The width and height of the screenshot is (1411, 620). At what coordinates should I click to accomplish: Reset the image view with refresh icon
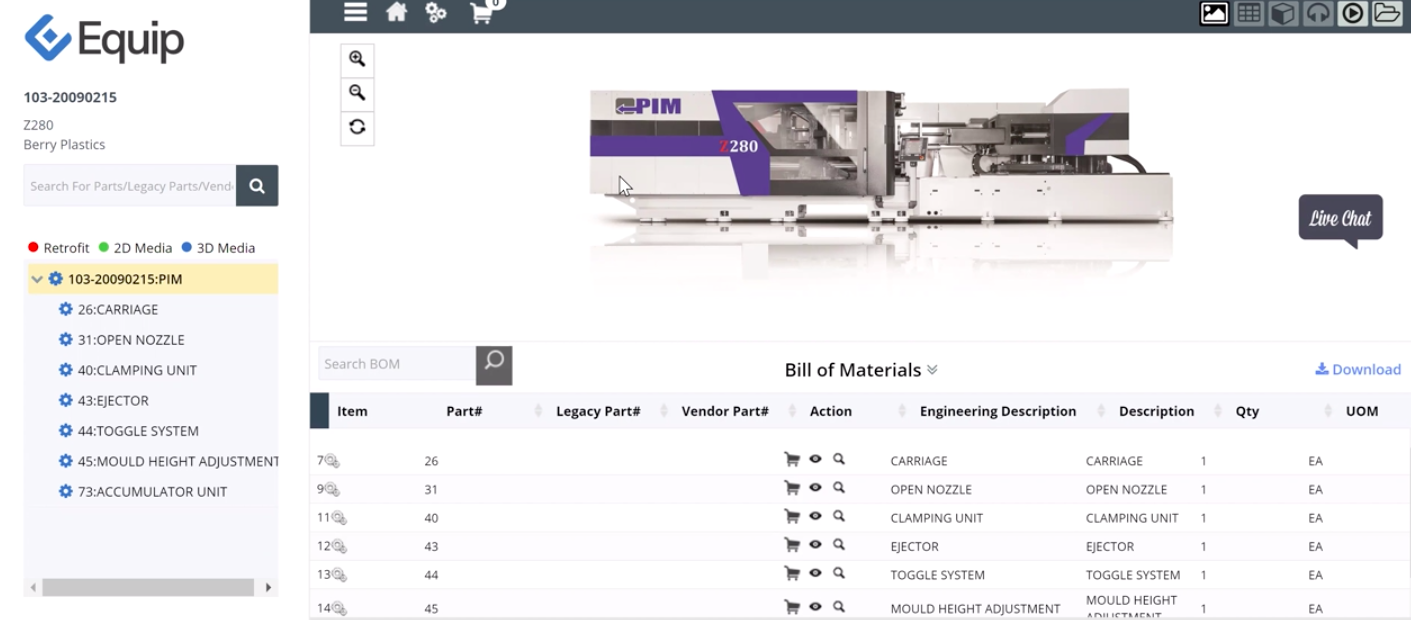(357, 127)
